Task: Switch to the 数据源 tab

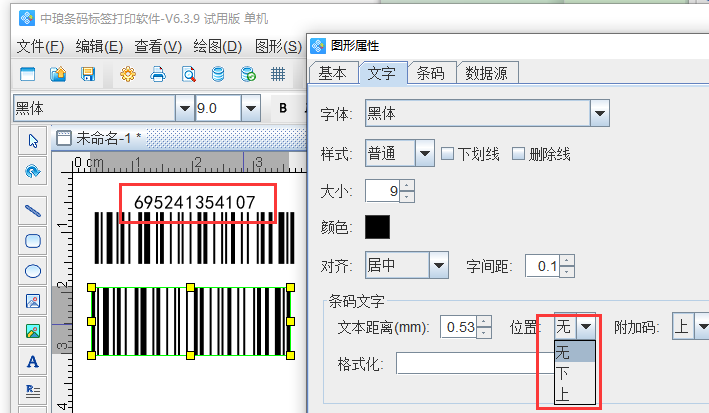Action: point(487,73)
